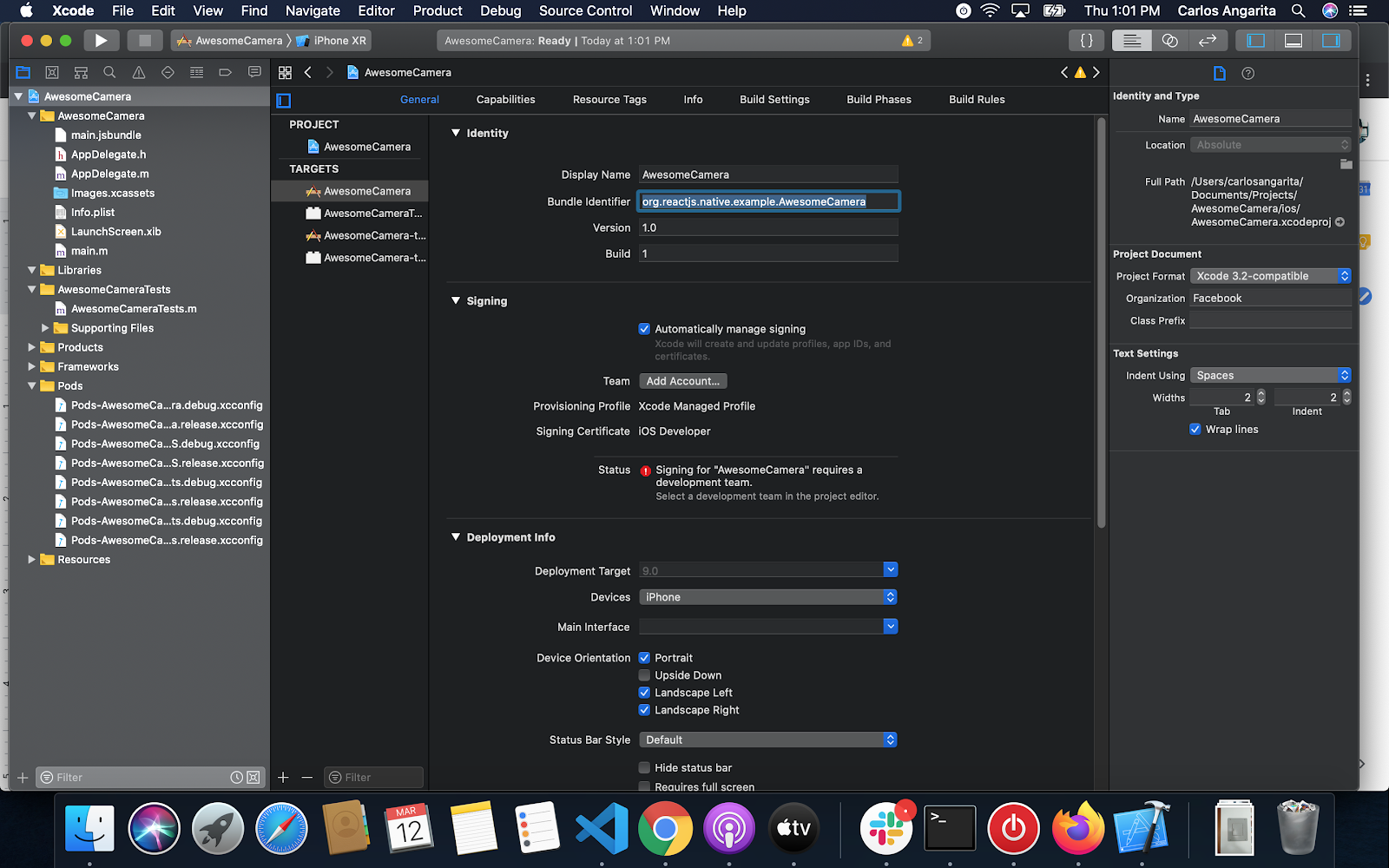The width and height of the screenshot is (1389, 868).
Task: Open the Devices dropdown
Action: 767,597
